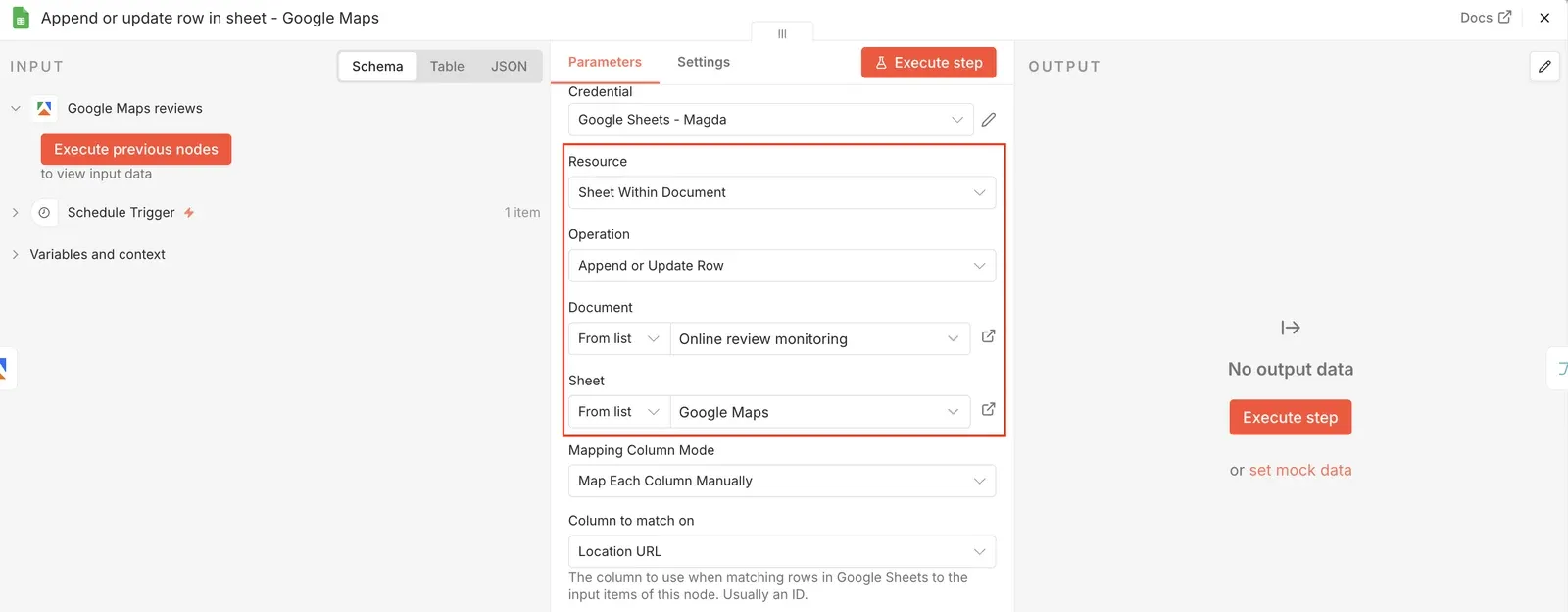Click the Google Sheets node icon in title
This screenshot has height=612, width=1568.
coord(21,18)
